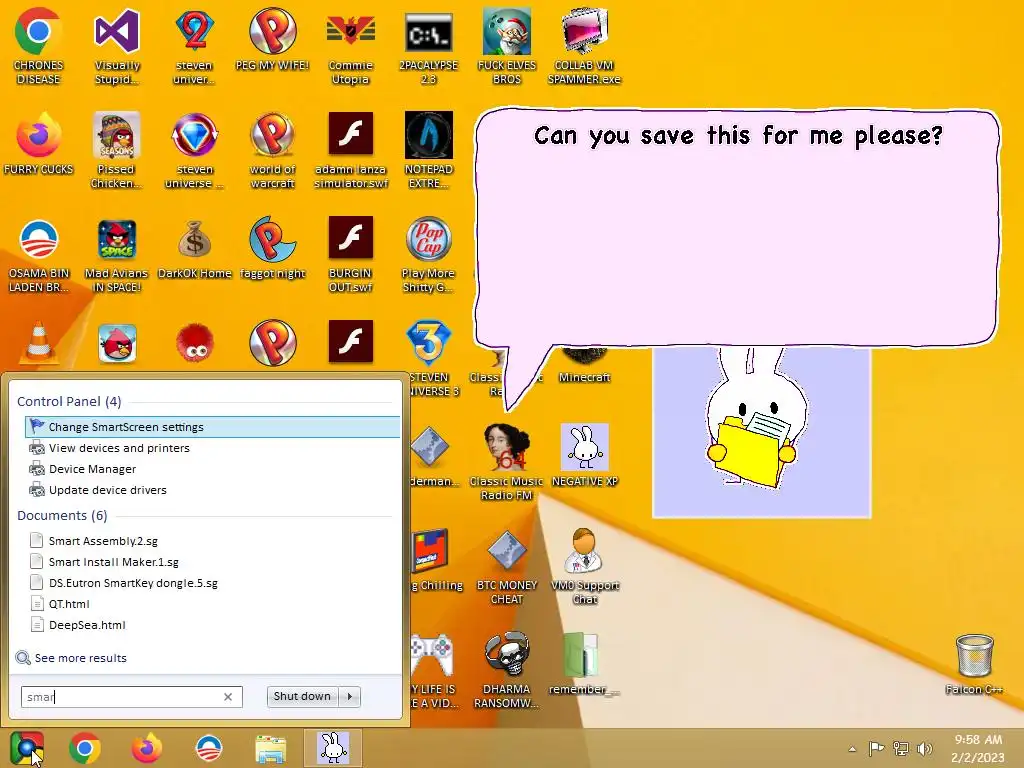Select Device Manager search result
Image resolution: width=1024 pixels, height=768 pixels.
[x=213, y=469]
